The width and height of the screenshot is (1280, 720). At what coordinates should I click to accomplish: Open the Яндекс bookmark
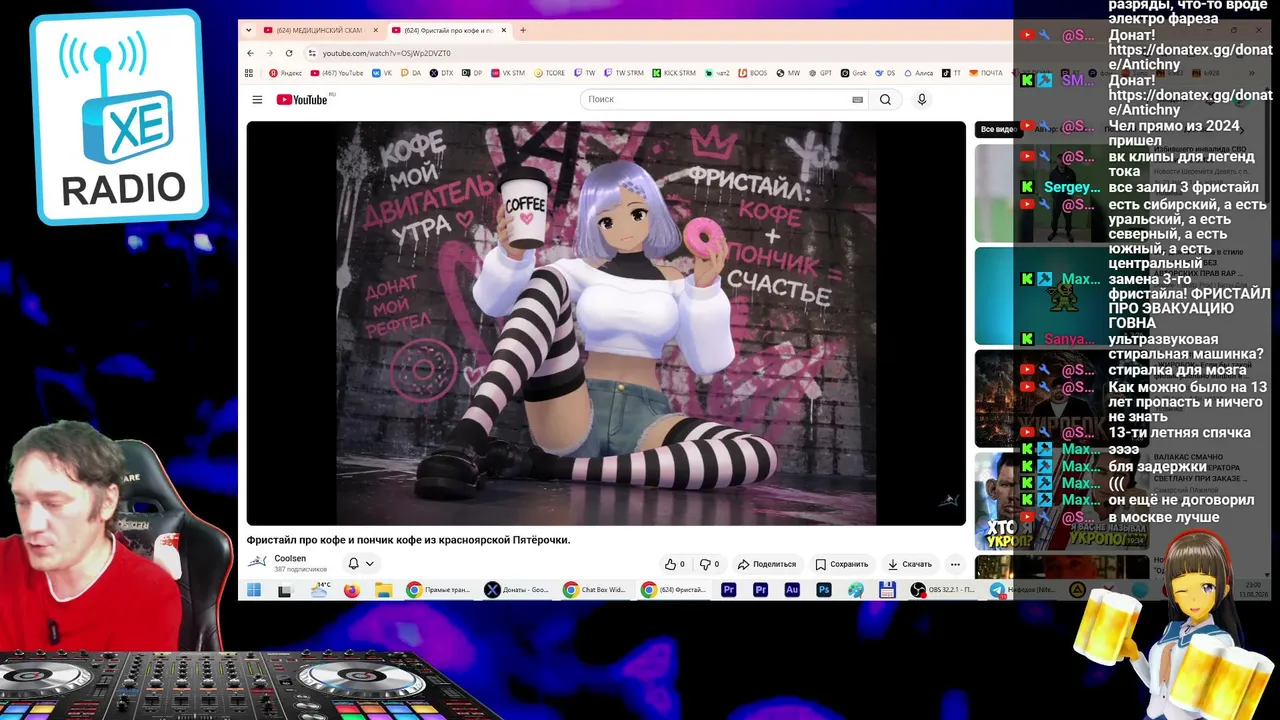tap(286, 73)
